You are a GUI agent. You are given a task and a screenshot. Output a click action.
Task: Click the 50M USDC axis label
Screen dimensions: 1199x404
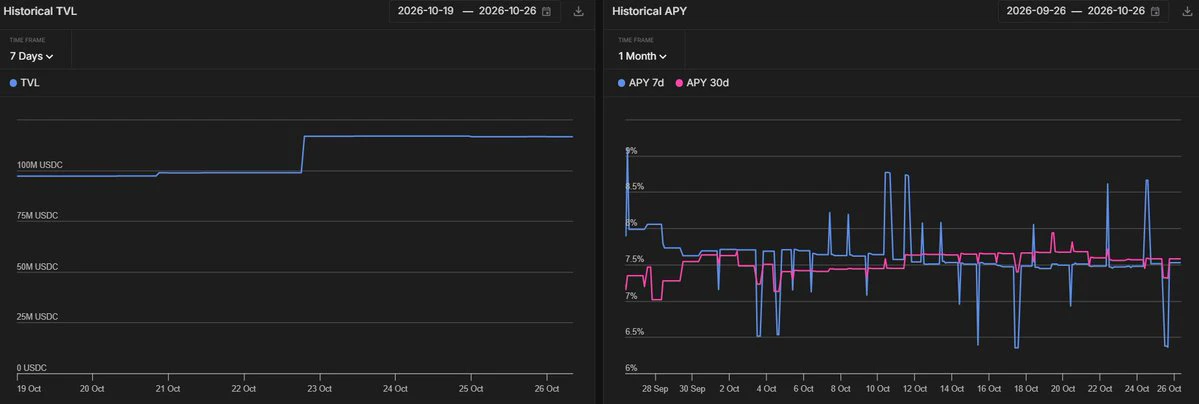pyautogui.click(x=37, y=267)
